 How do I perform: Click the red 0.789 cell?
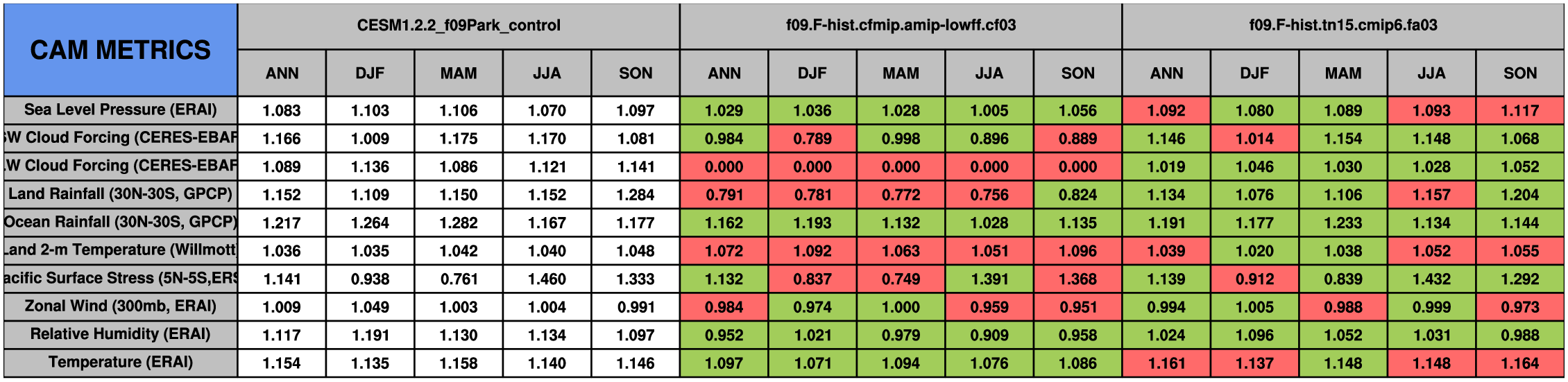[x=812, y=139]
